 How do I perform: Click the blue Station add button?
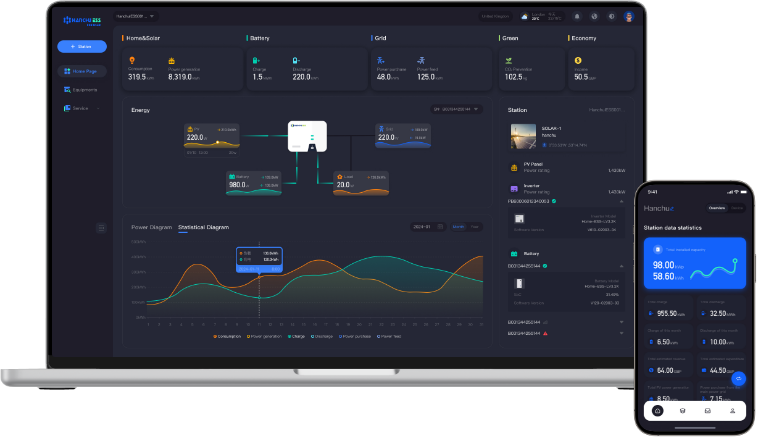tap(82, 46)
